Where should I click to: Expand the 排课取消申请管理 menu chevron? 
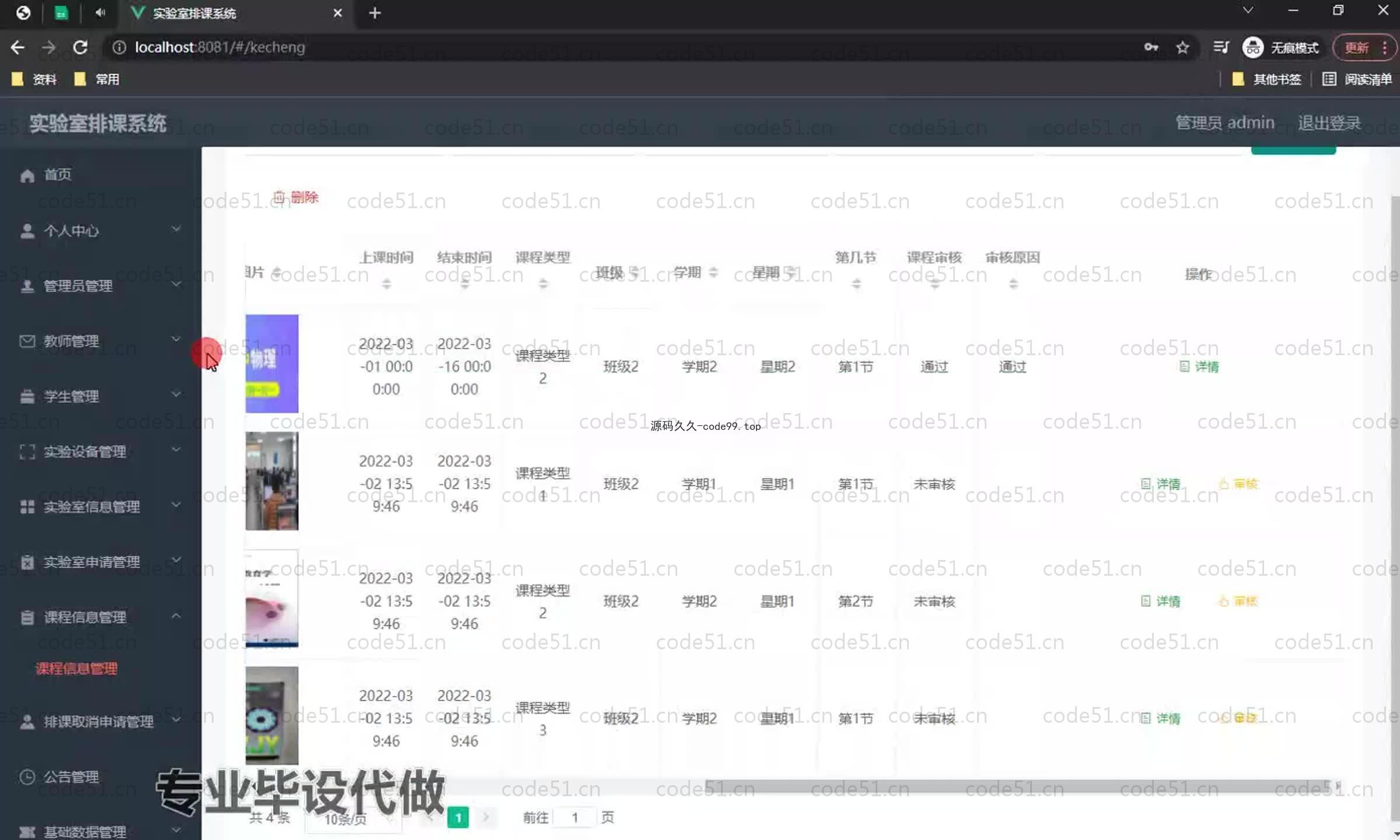176,720
